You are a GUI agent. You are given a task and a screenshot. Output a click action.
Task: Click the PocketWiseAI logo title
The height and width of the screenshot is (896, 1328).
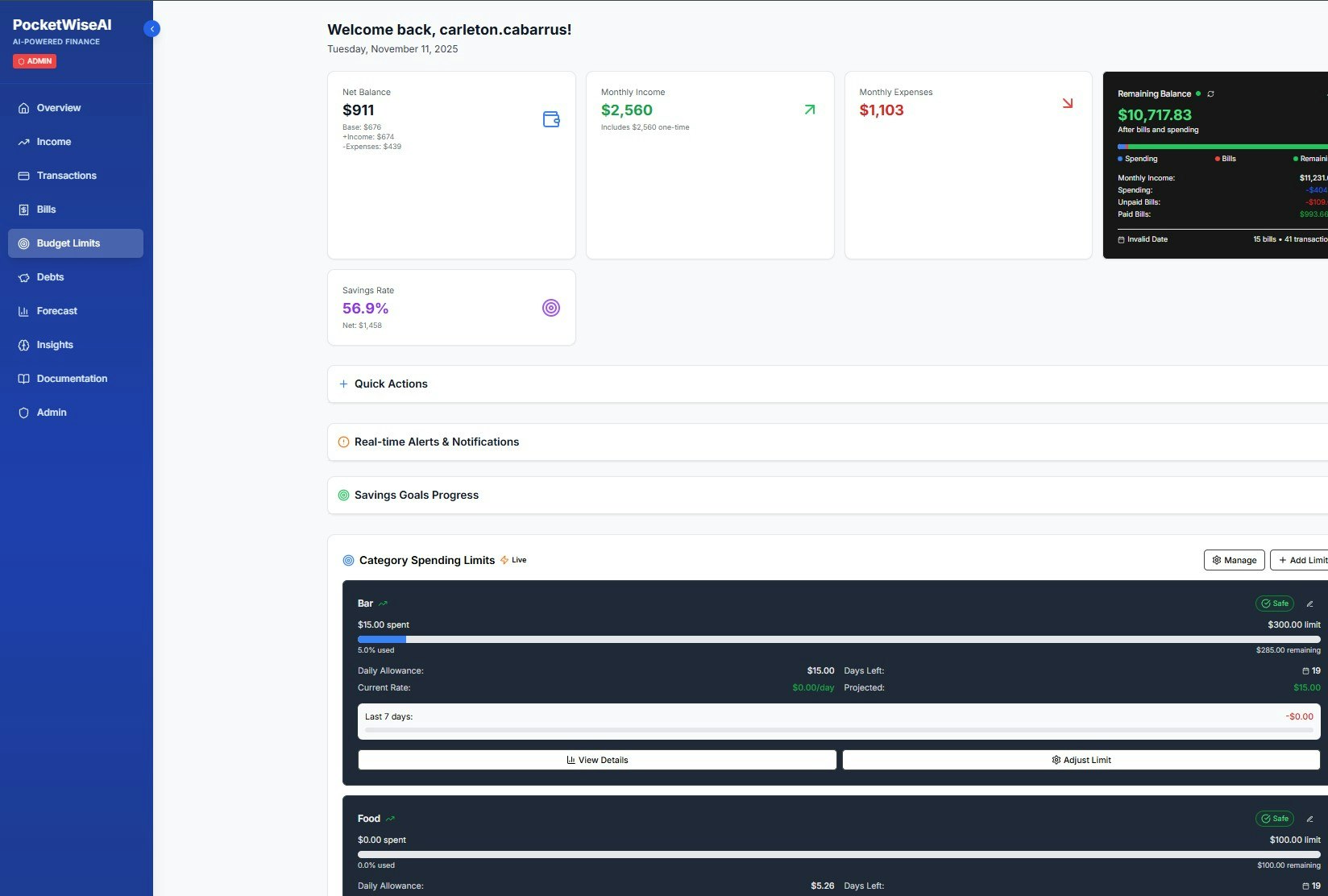coord(62,25)
